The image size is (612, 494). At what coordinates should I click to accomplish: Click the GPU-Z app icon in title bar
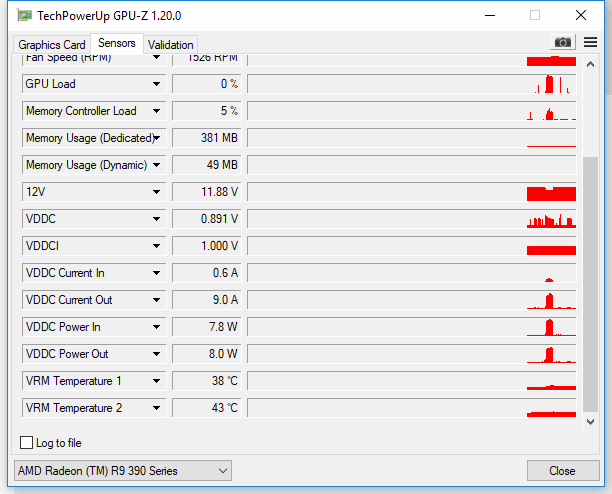pyautogui.click(x=24, y=16)
